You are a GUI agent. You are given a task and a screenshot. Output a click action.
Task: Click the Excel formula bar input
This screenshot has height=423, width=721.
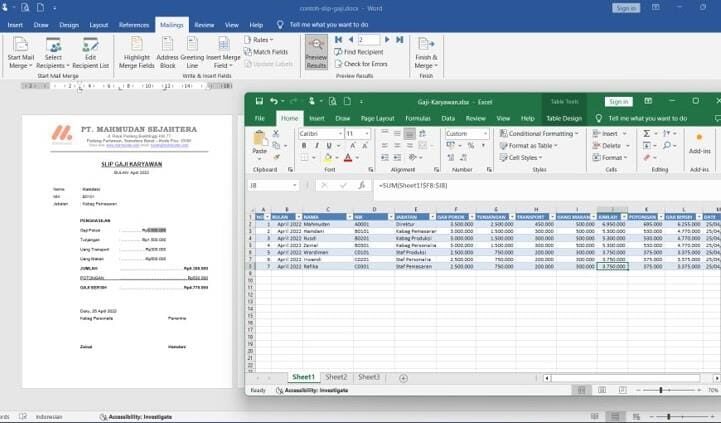pyautogui.click(x=540, y=185)
